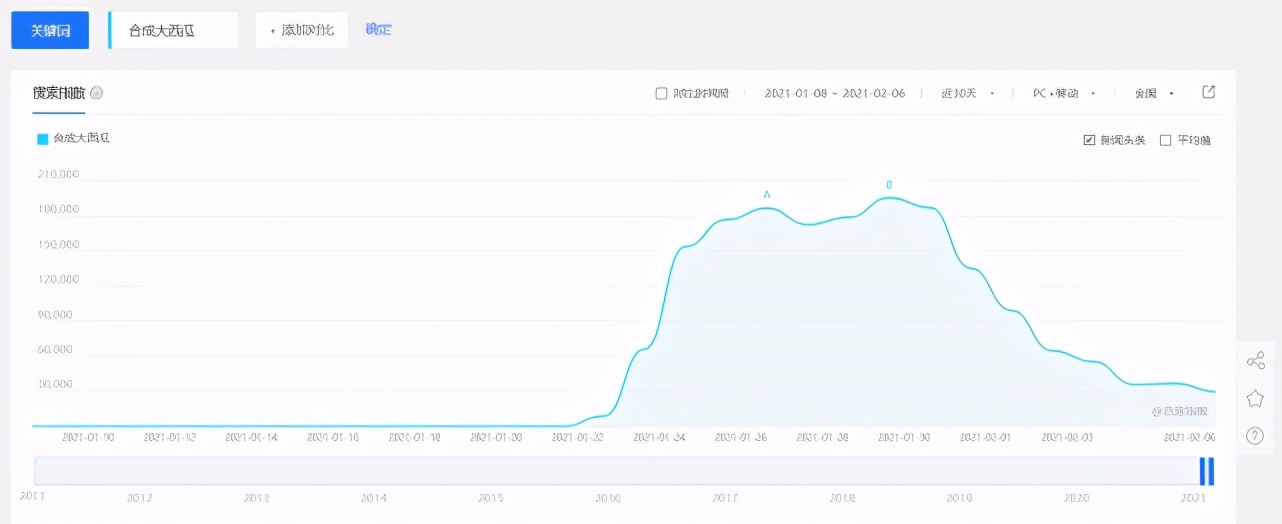Viewport: 1282px width, 524px height.
Task: Click the A news marker on curve
Action: (x=767, y=194)
